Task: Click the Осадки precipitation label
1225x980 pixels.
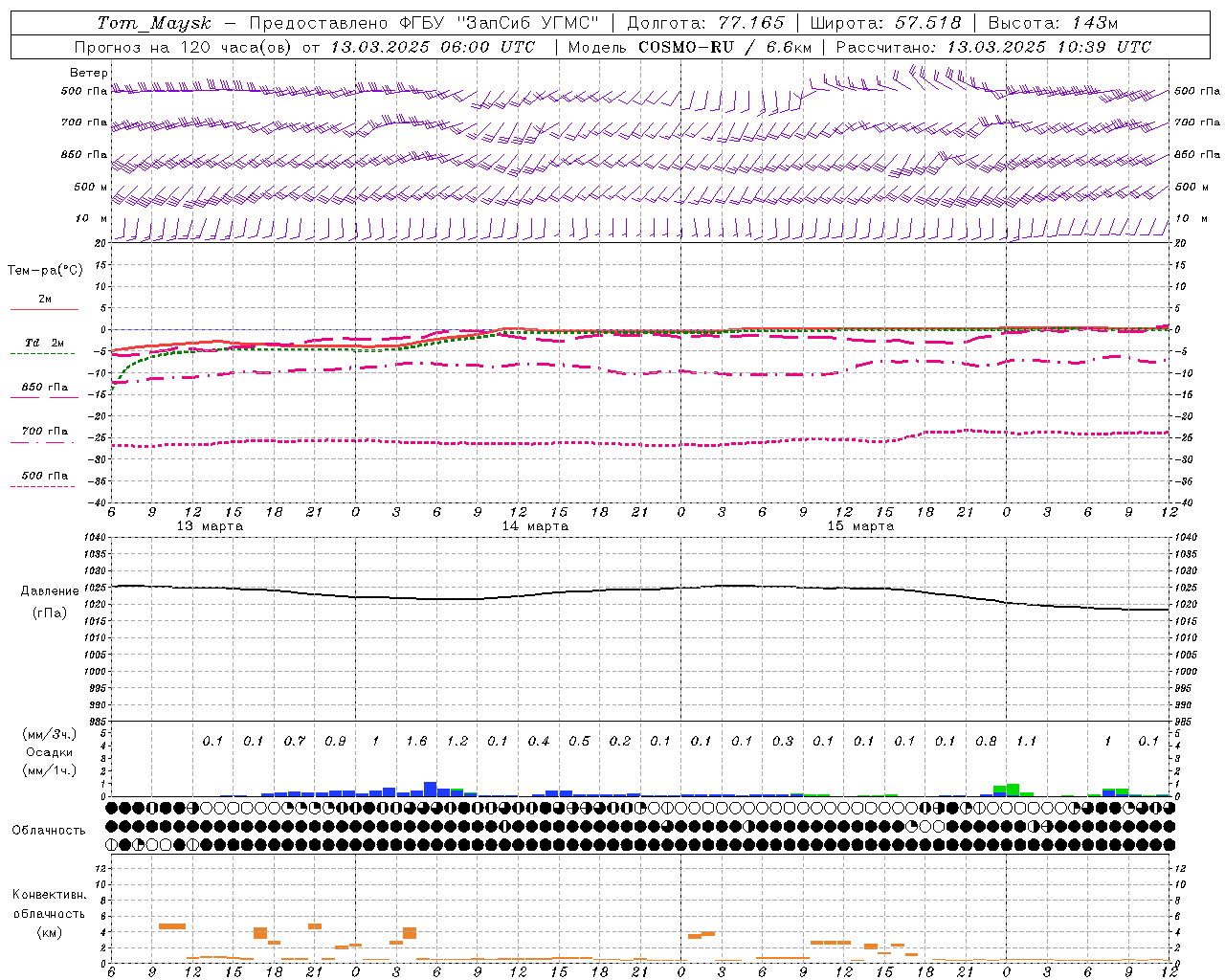Action: pos(50,752)
